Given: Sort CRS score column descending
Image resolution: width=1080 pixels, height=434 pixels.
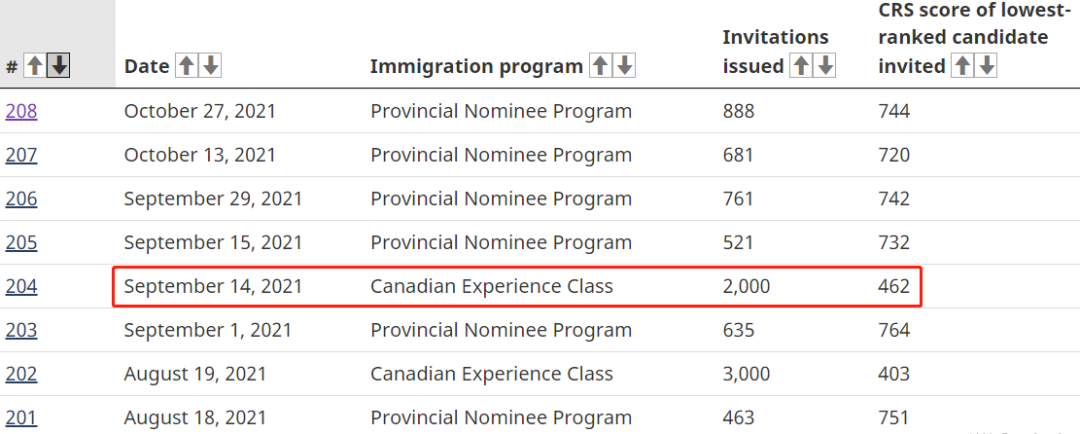Looking at the screenshot, I should (x=986, y=67).
